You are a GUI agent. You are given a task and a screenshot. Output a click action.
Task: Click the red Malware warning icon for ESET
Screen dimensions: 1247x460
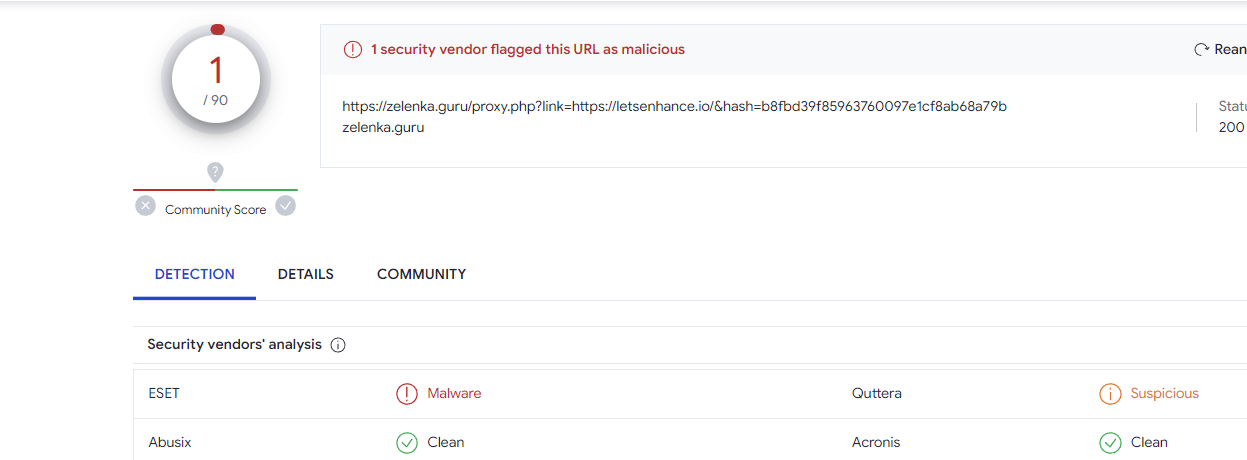pos(407,394)
